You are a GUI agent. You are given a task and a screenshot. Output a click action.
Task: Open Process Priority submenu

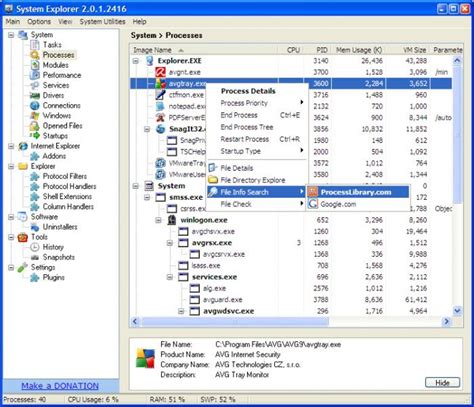[x=256, y=103]
